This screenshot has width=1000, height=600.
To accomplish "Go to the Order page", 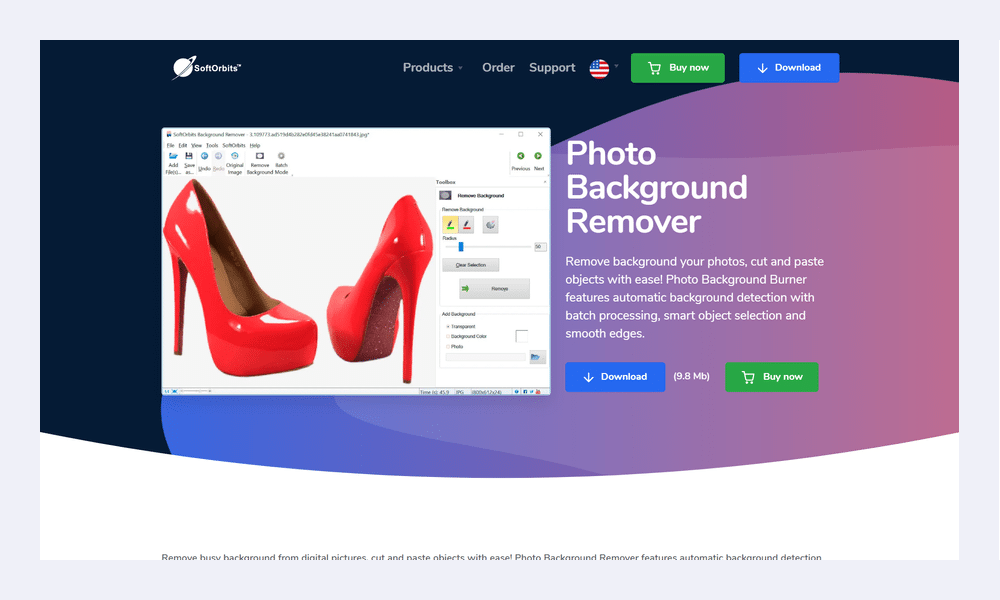I will pos(498,68).
